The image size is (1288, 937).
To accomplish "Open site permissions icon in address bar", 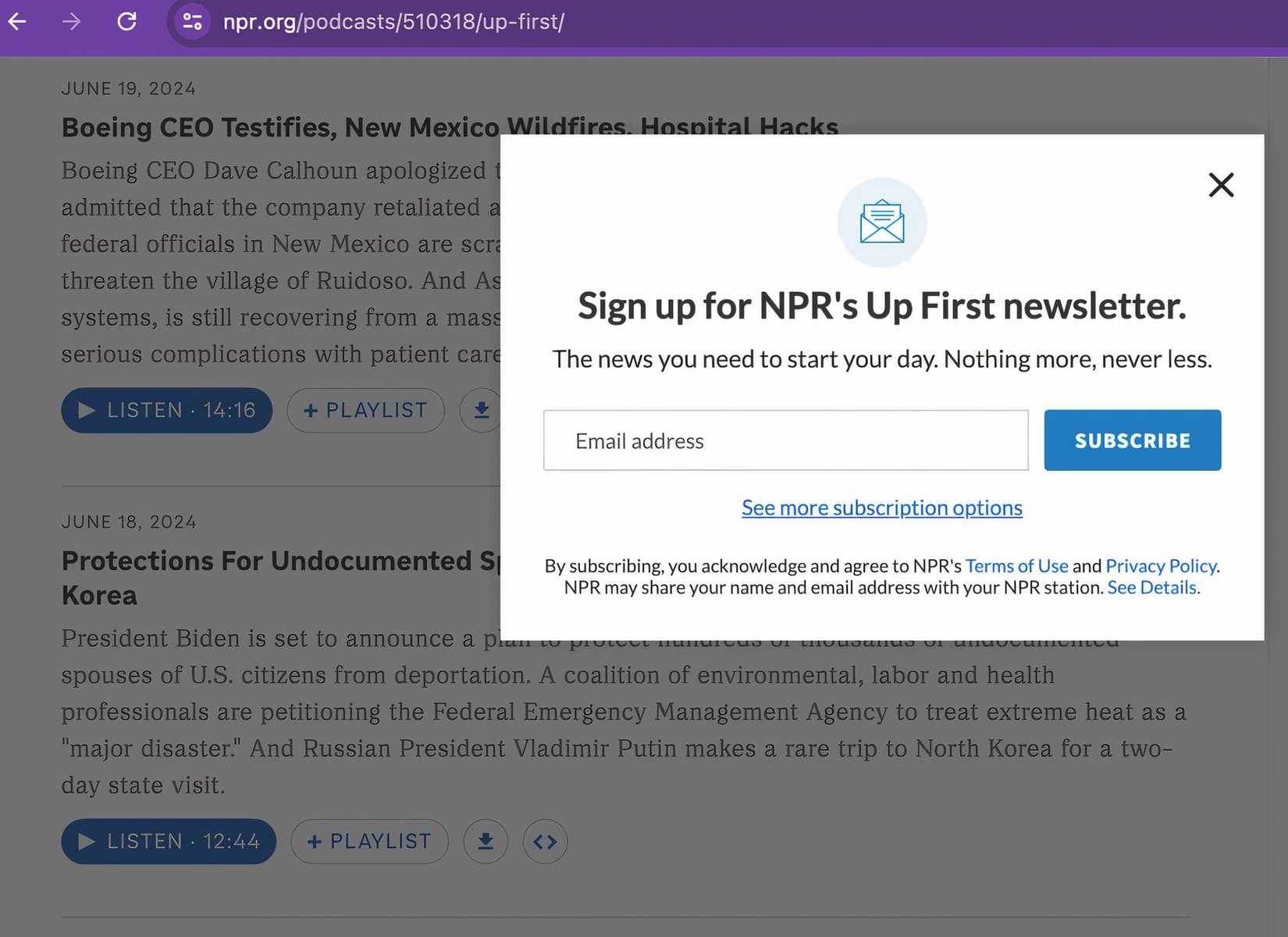I will pos(190,21).
